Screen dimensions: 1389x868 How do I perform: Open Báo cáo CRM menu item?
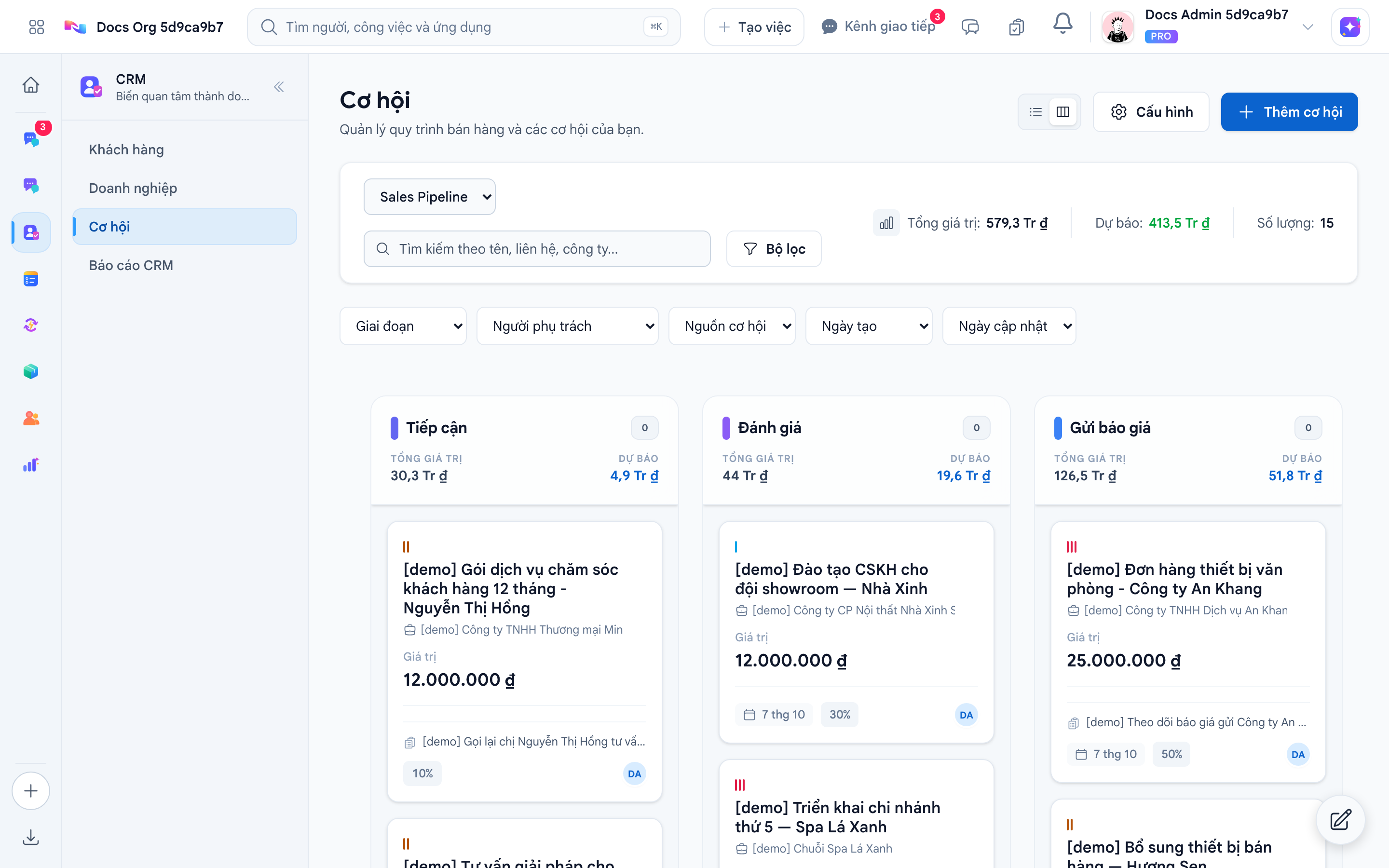(x=184, y=265)
